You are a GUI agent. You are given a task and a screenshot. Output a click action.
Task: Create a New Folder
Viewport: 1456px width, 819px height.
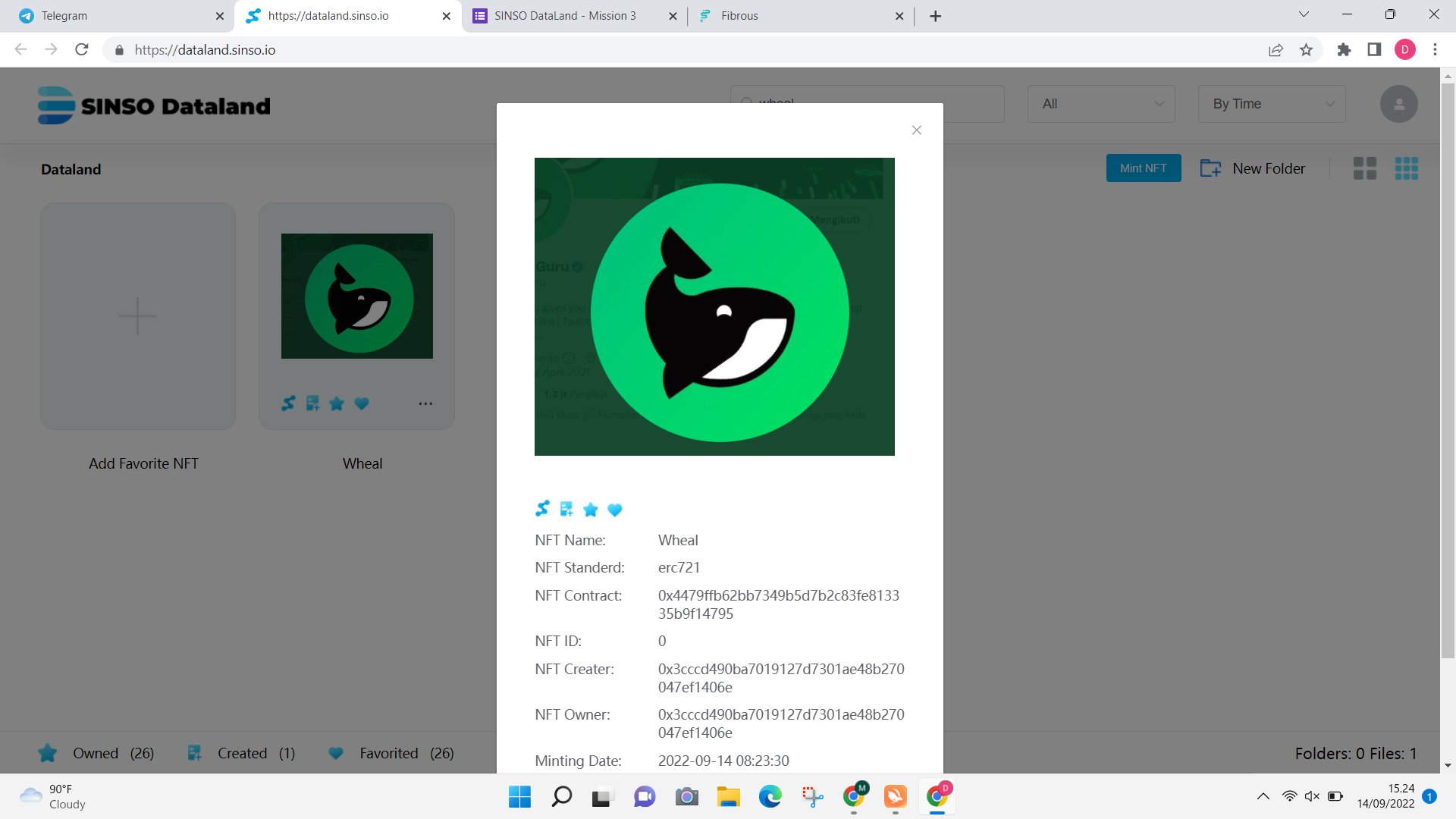click(x=1253, y=168)
